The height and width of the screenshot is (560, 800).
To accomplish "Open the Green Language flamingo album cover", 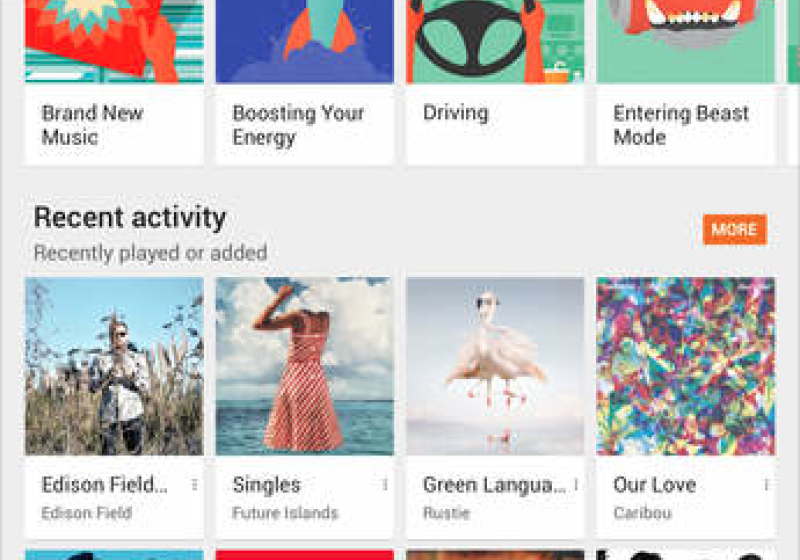I will 495,366.
